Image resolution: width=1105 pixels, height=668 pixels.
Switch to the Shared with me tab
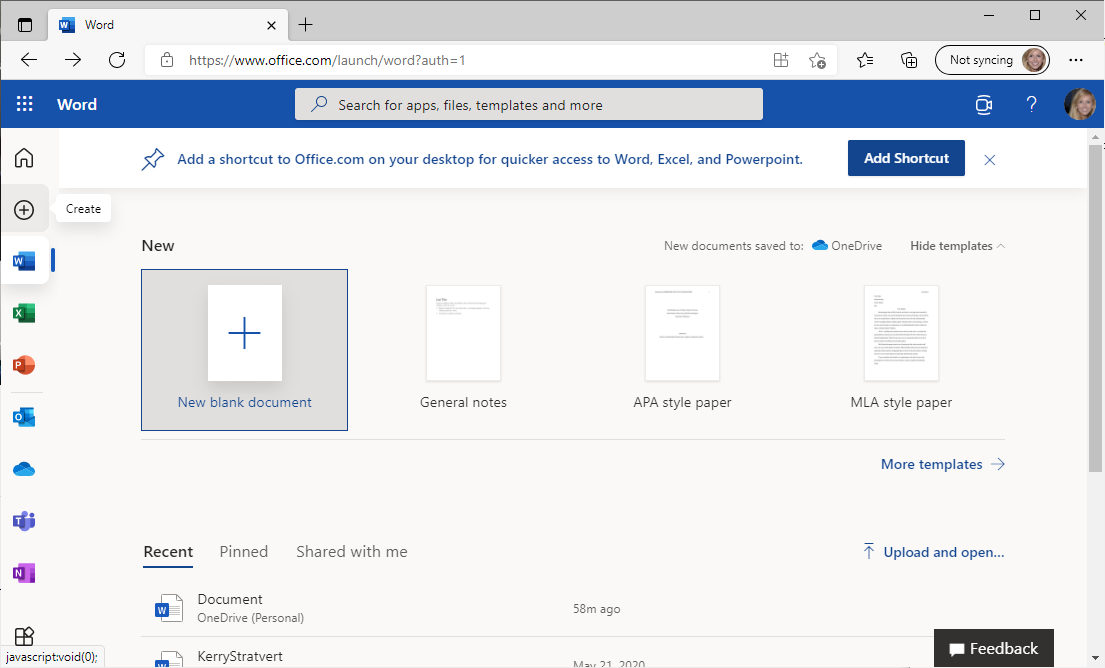pos(352,552)
